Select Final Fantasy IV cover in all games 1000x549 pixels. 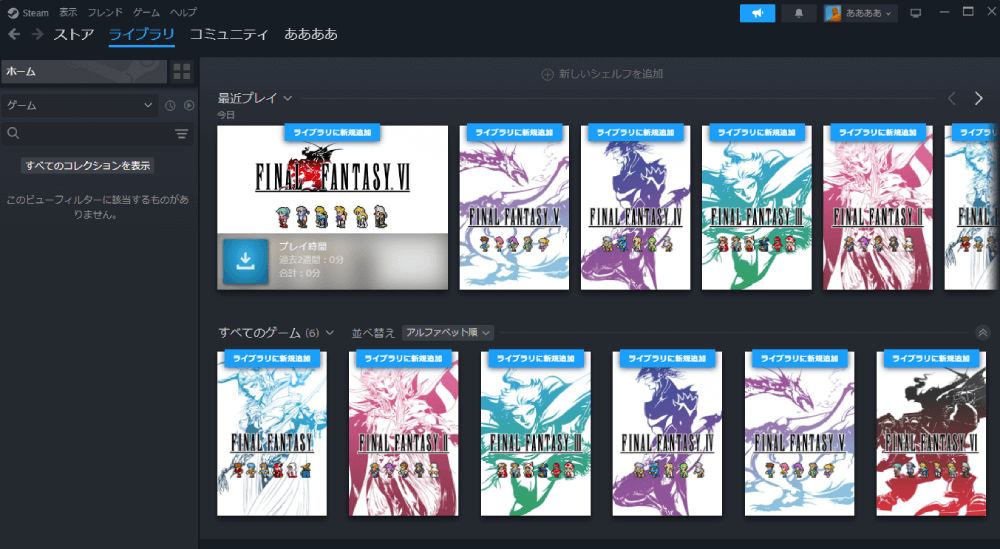click(667, 434)
